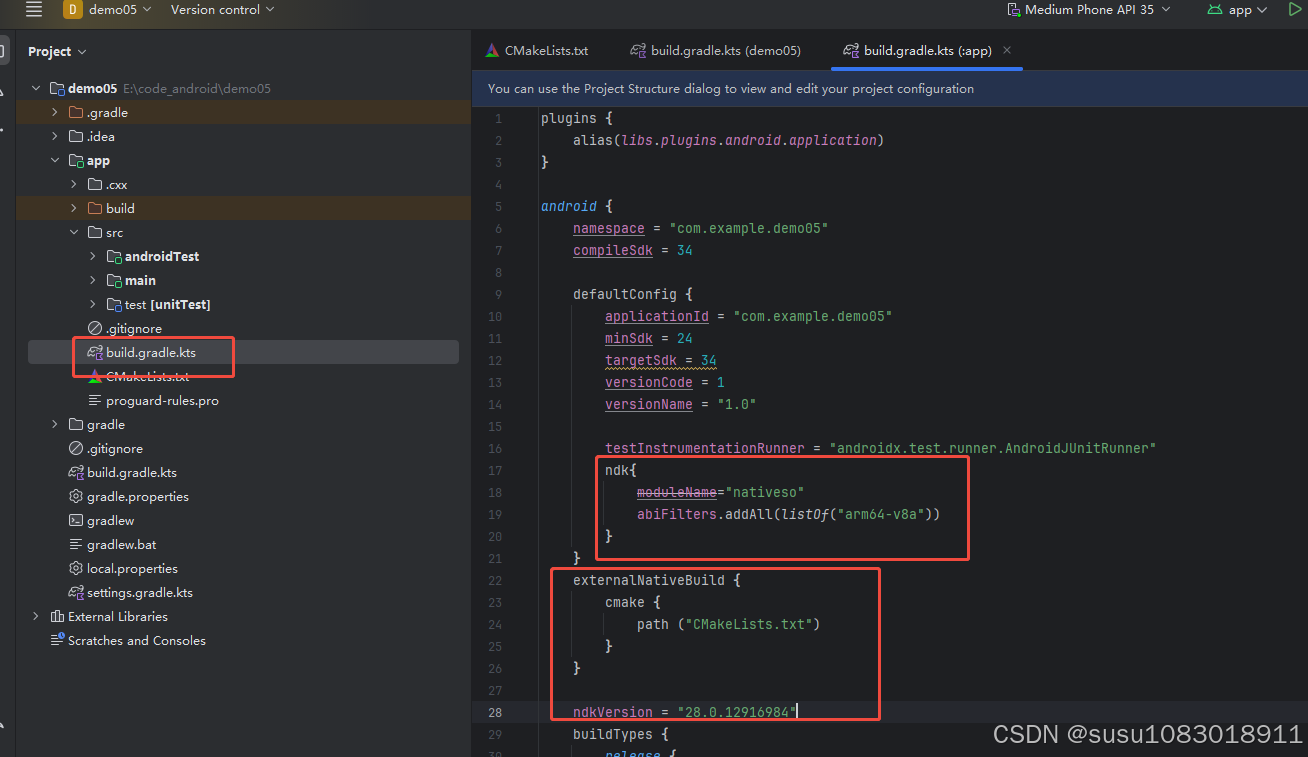Viewport: 1308px width, 757px height.
Task: Select settings.gradle.kts in project tree
Action: [139, 593]
